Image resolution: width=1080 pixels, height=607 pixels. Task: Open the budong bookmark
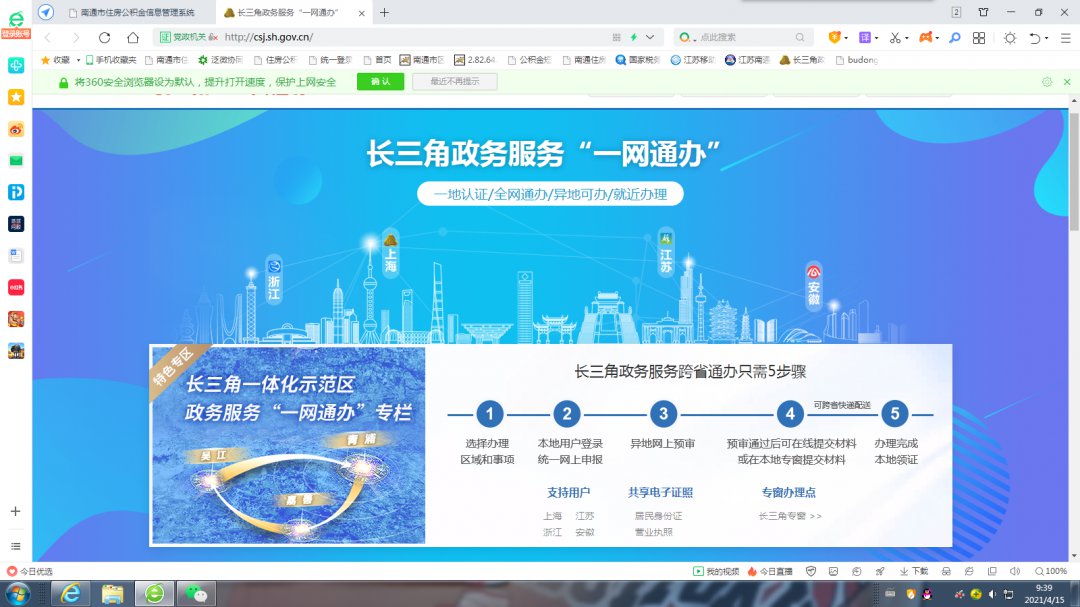click(x=857, y=60)
